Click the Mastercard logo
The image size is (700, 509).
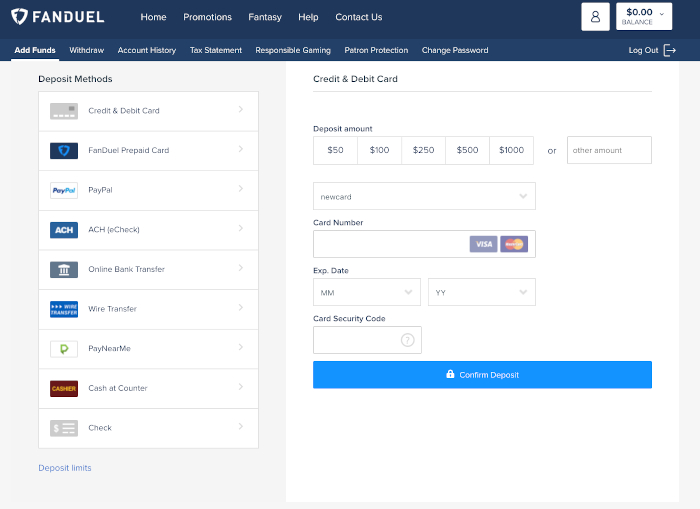pyautogui.click(x=514, y=244)
